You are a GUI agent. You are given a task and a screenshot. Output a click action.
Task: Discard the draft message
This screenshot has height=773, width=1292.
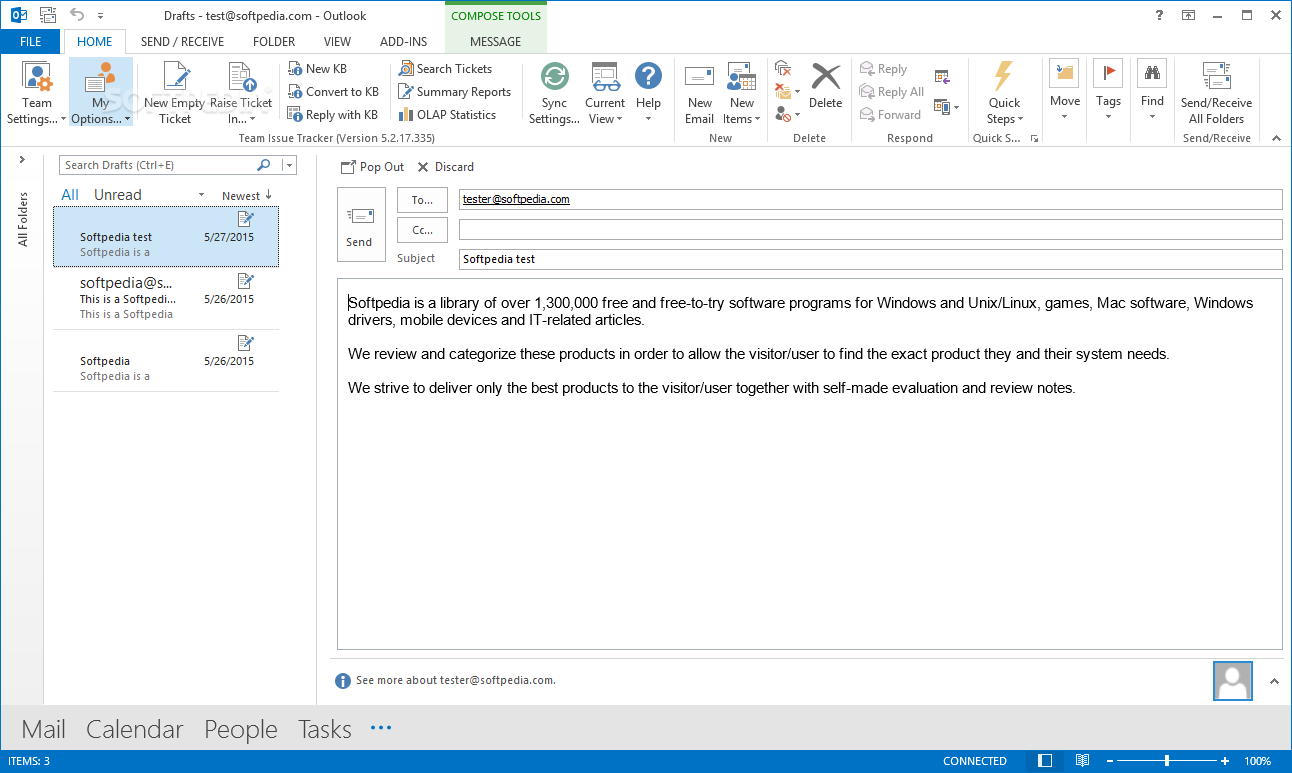pos(445,167)
